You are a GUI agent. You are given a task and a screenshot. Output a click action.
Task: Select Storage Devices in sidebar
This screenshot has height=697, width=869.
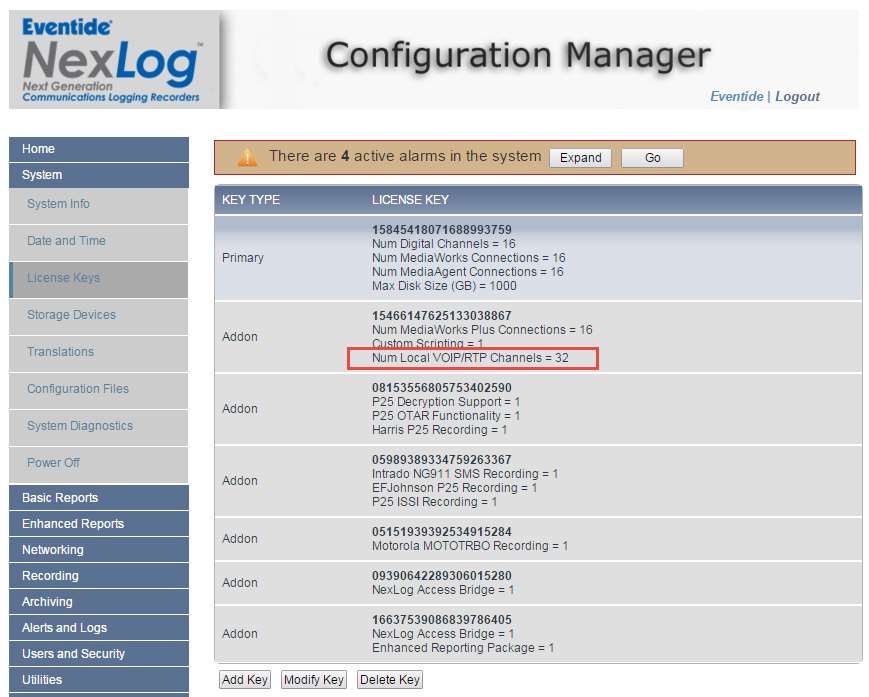98,315
